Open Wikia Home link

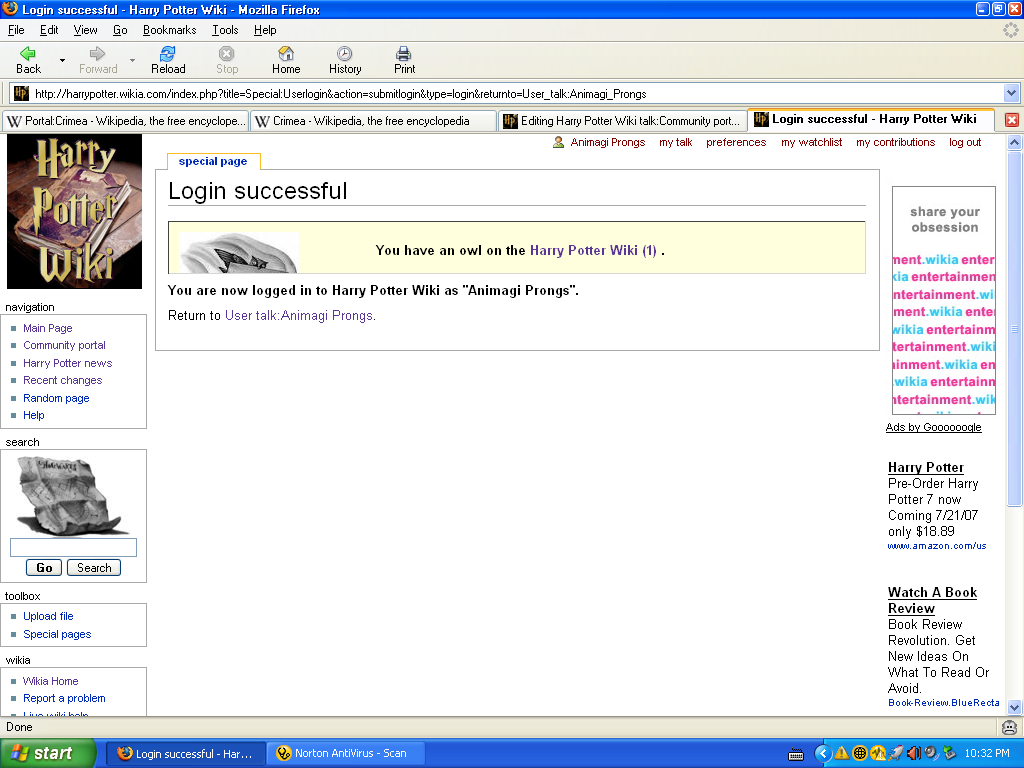click(50, 681)
